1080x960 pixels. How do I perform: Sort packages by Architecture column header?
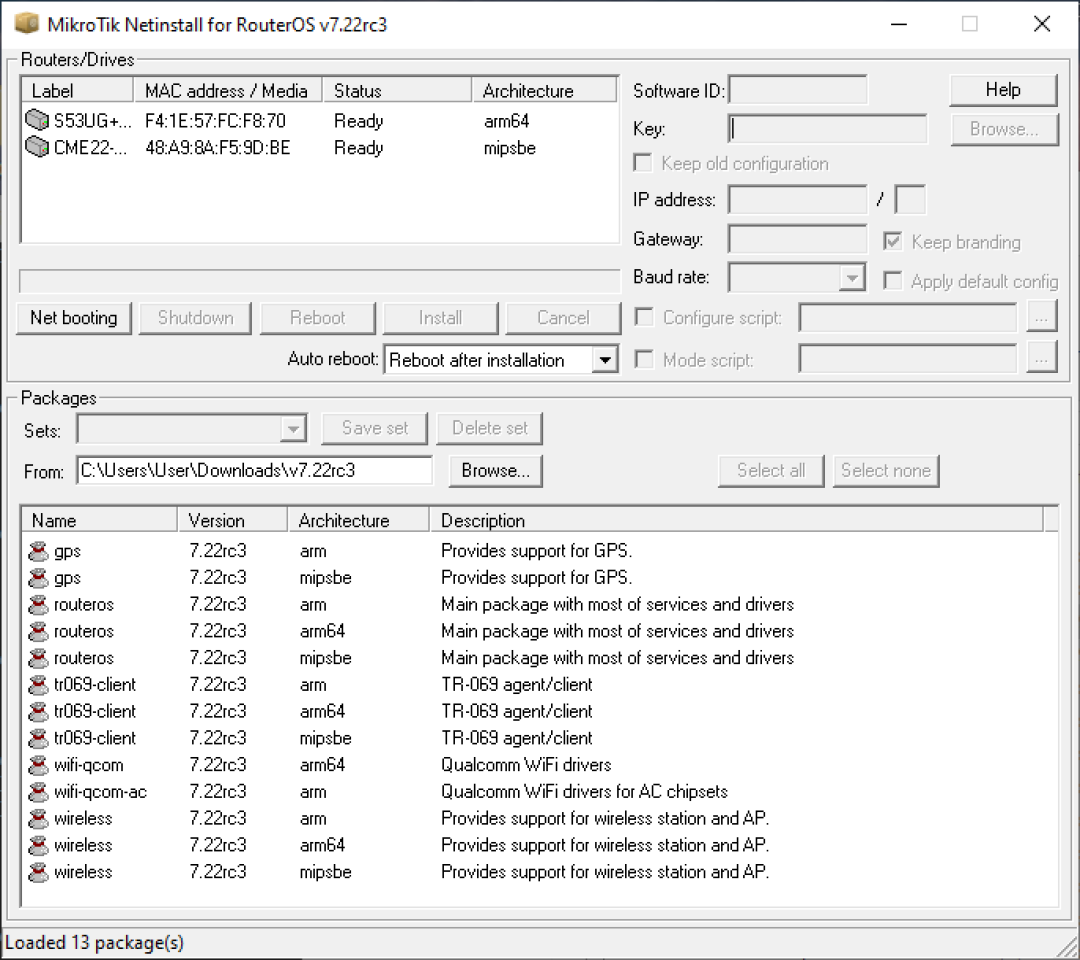coord(358,520)
